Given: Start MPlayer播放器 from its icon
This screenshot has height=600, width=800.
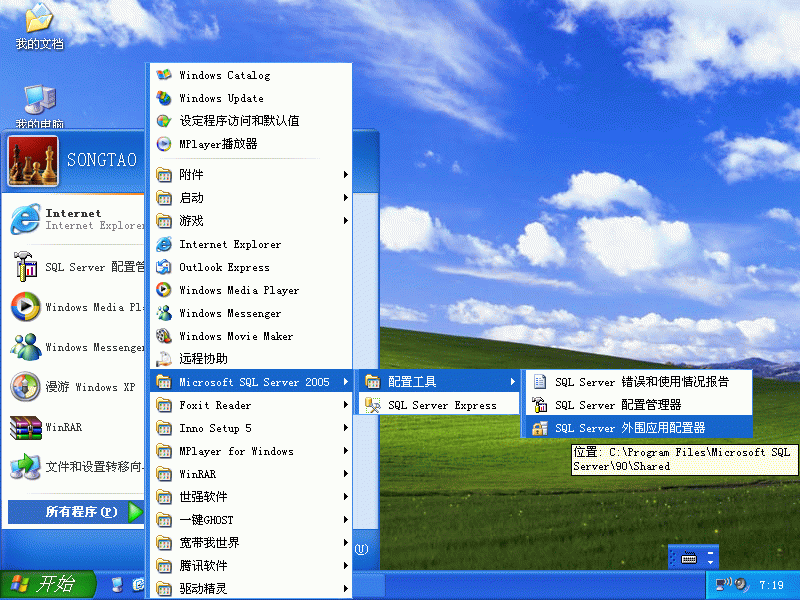Looking at the screenshot, I should point(164,144).
